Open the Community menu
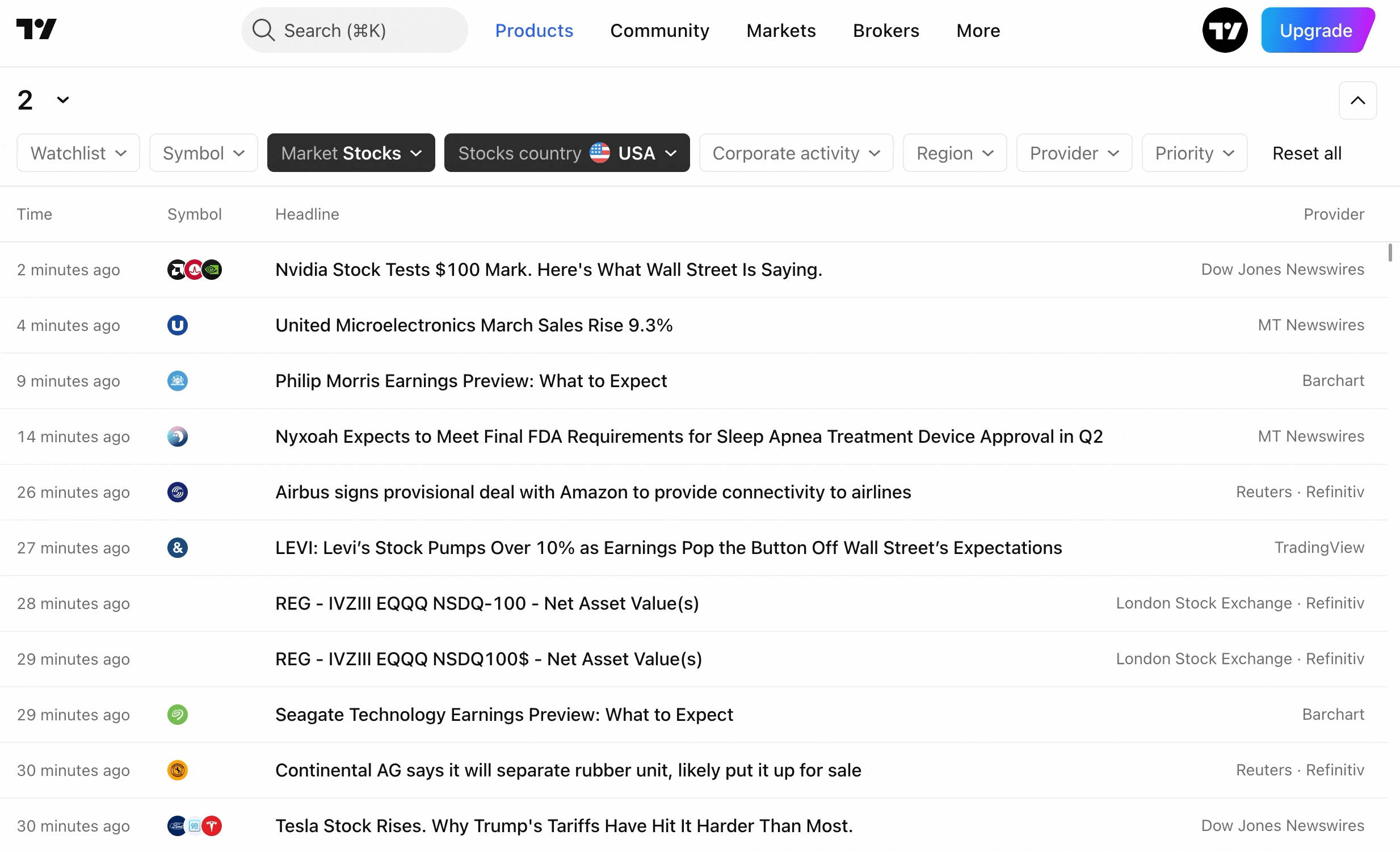This screenshot has height=852, width=1400. (x=659, y=30)
